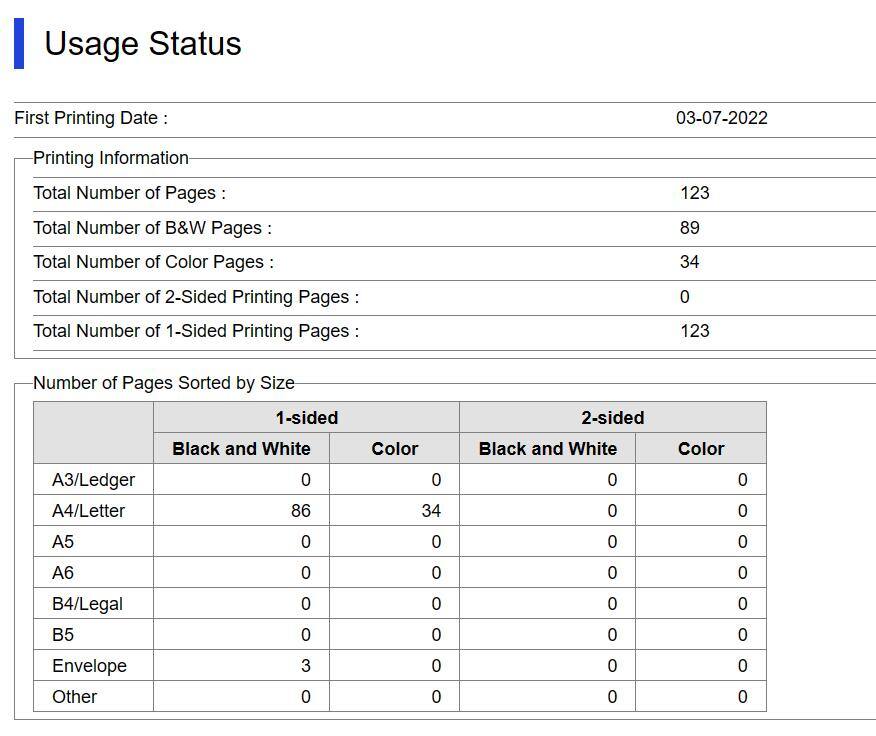The width and height of the screenshot is (876, 736).
Task: Select the Envelope count cell showing 3
Action: (305, 666)
